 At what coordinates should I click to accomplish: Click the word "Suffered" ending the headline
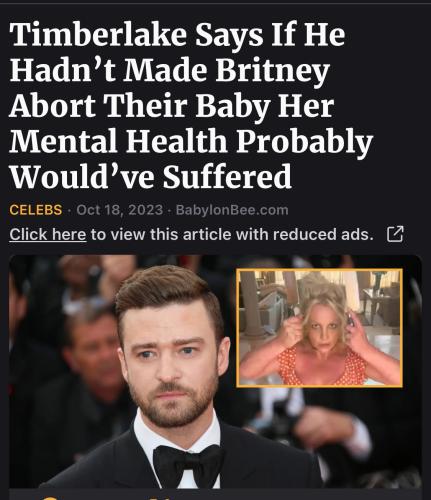[x=227, y=176]
